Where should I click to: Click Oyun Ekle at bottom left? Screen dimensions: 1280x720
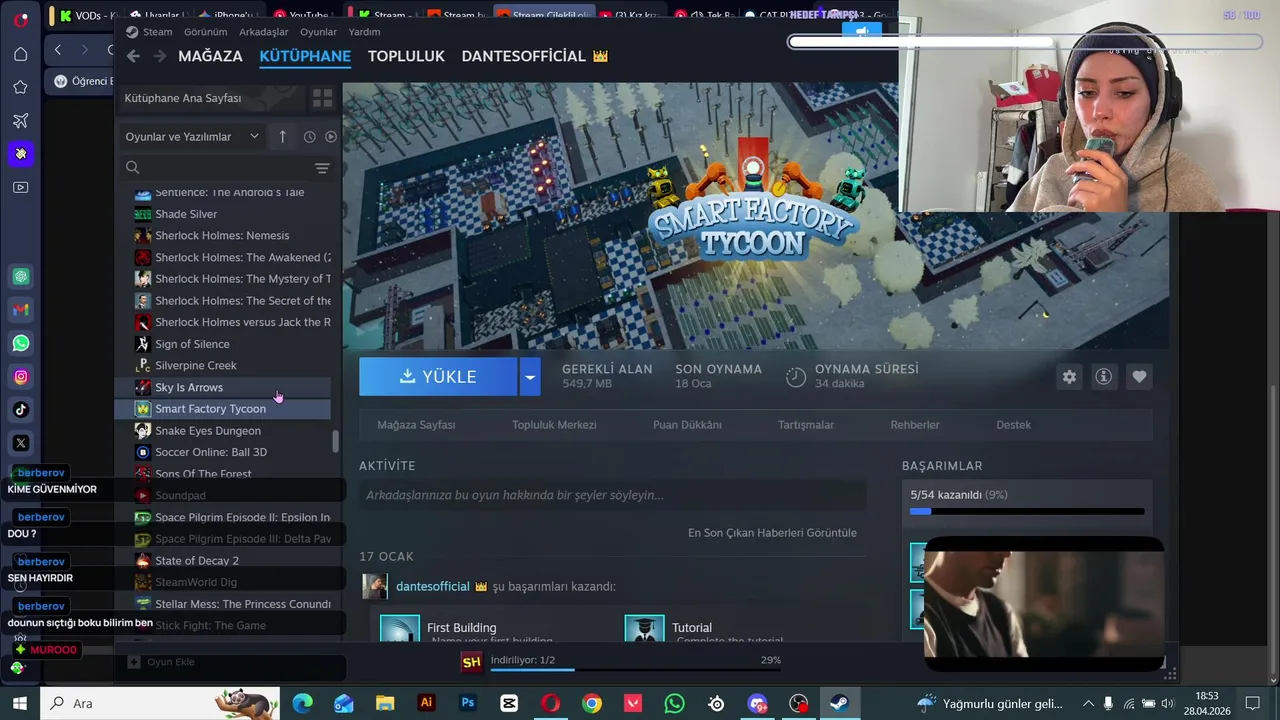click(161, 662)
